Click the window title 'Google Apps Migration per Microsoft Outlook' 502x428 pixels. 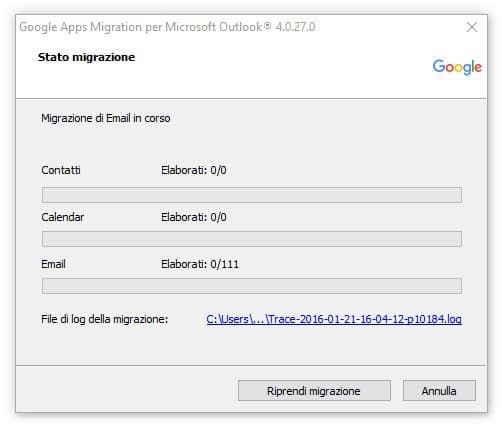click(x=167, y=27)
